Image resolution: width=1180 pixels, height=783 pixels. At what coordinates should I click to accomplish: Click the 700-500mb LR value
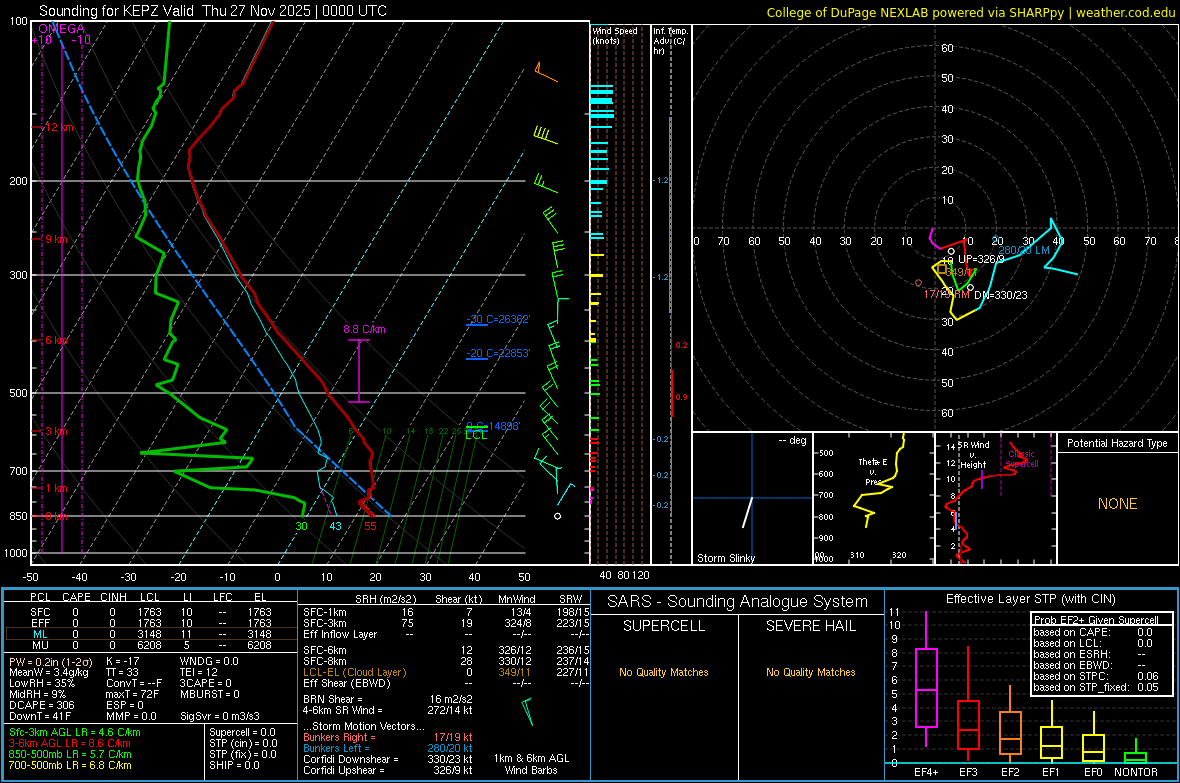tap(70, 766)
